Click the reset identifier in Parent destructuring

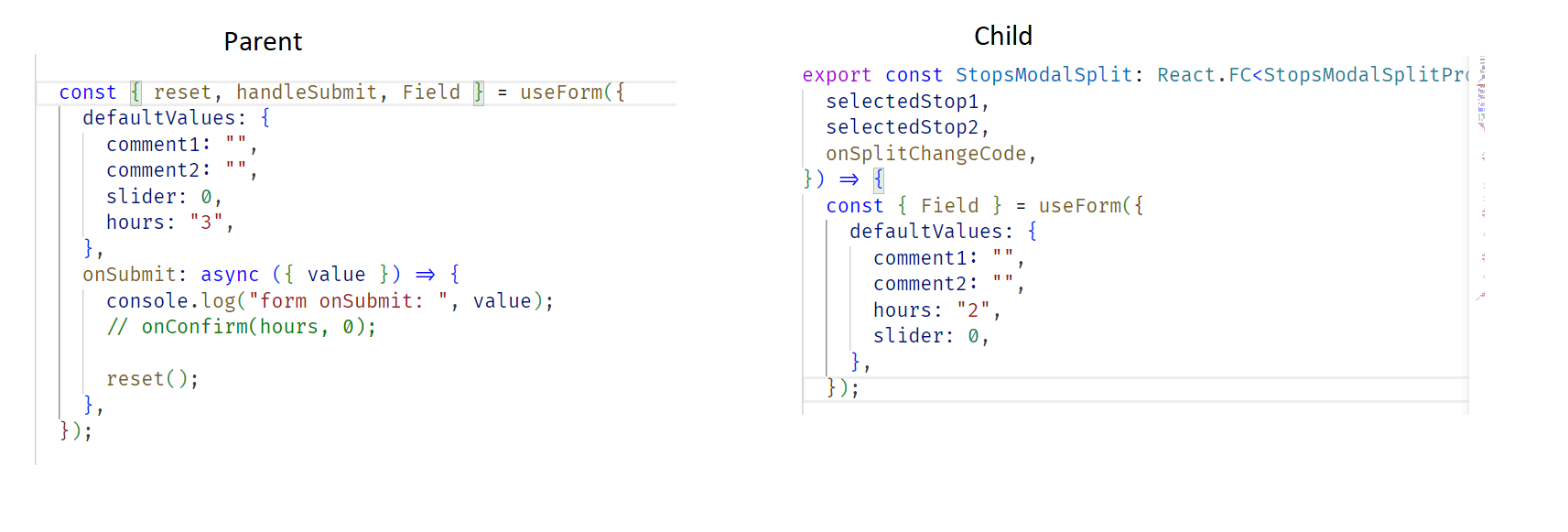click(x=182, y=92)
